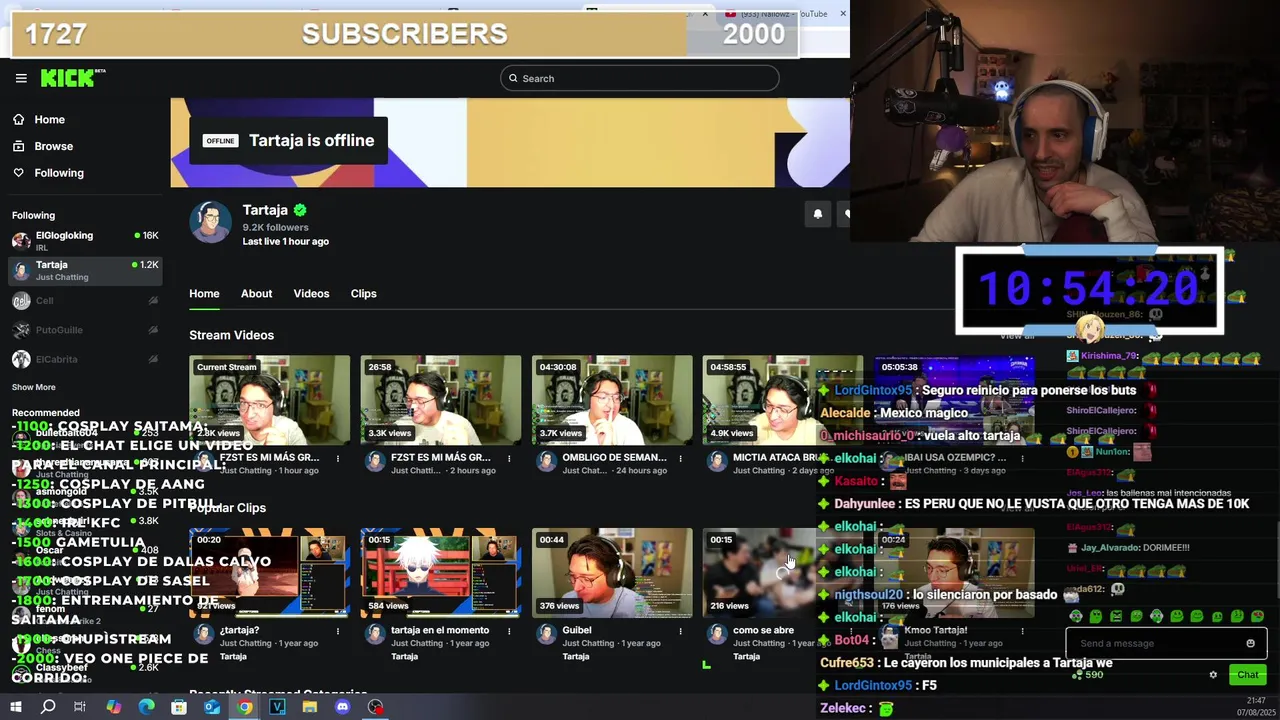Click Tartaja's notification bell icon

click(x=818, y=213)
